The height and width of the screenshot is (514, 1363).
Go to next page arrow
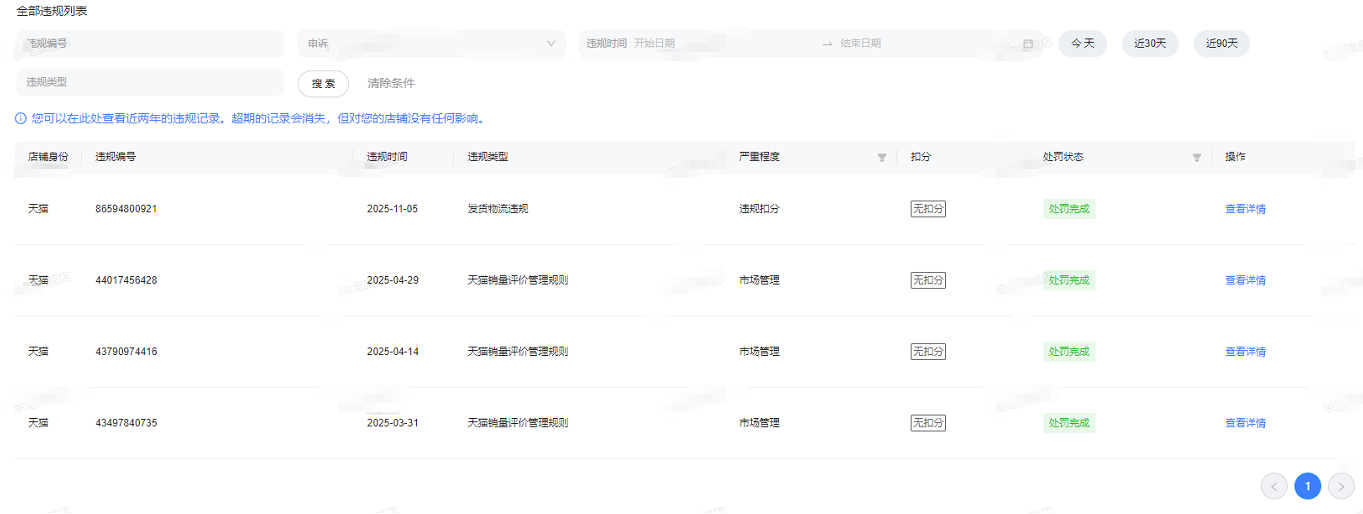pos(1341,487)
